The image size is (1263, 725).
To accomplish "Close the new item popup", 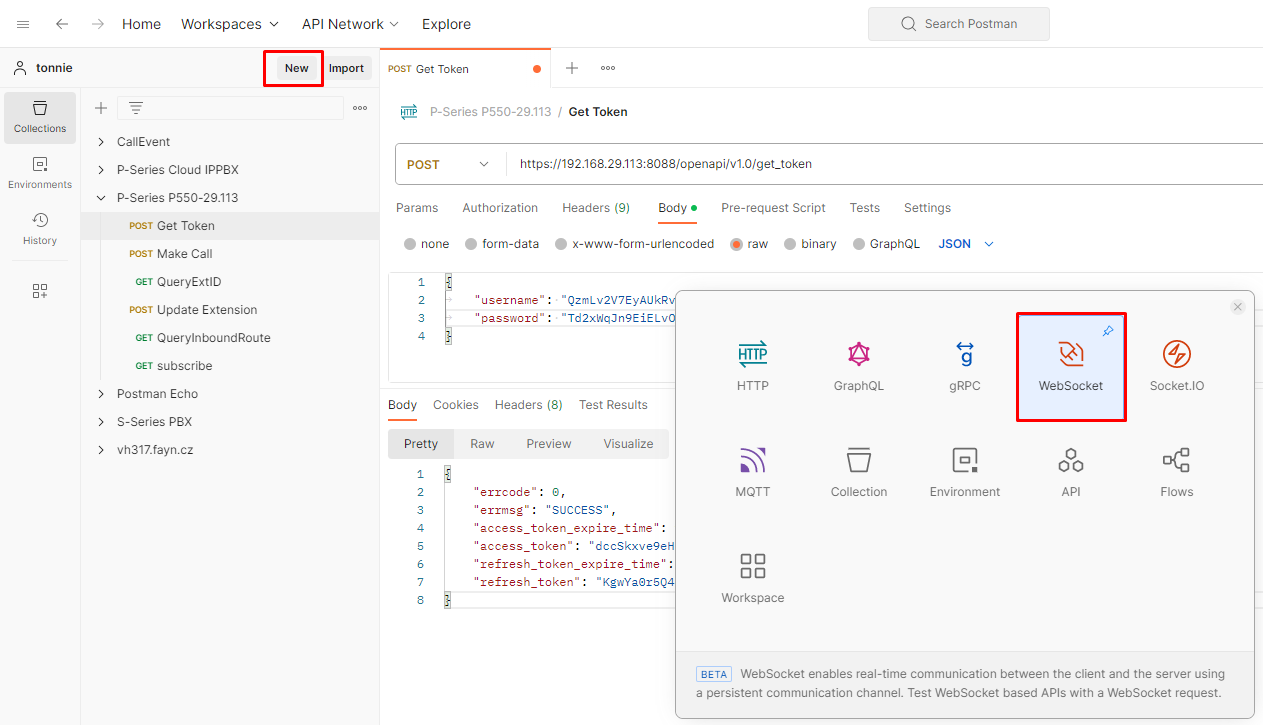I will (x=1238, y=307).
